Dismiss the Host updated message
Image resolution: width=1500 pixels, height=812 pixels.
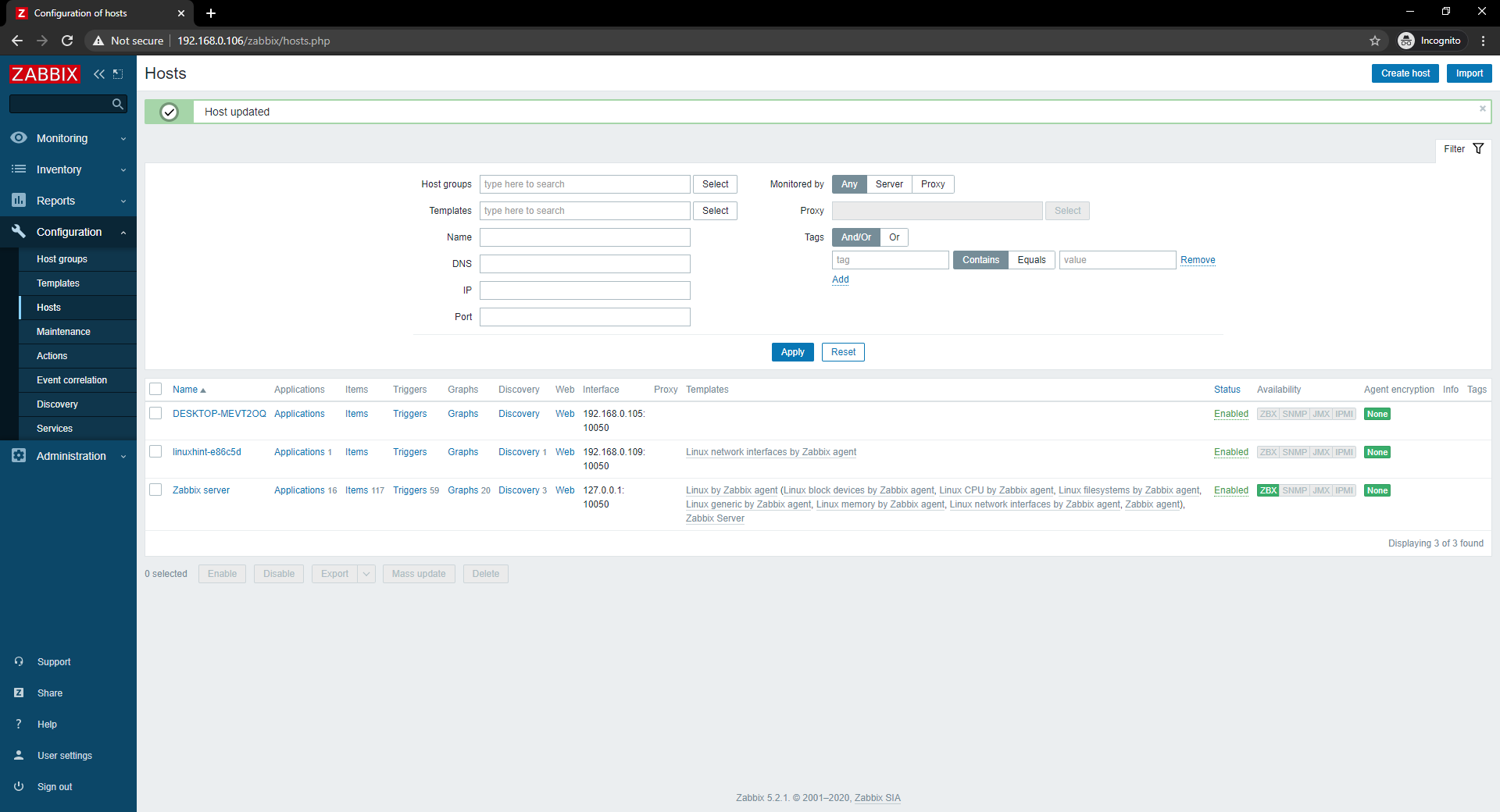coord(1482,109)
